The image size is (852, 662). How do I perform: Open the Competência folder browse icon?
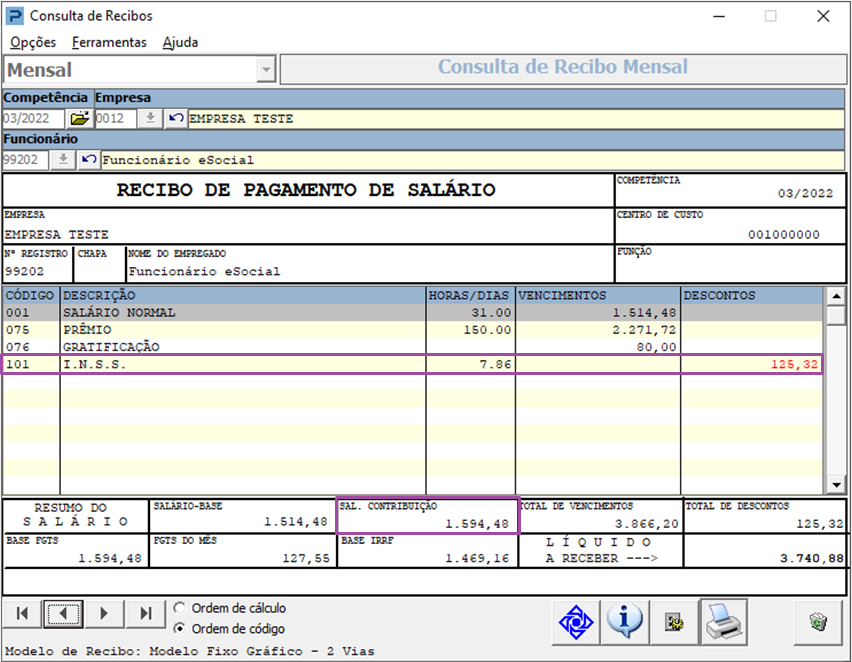79,118
